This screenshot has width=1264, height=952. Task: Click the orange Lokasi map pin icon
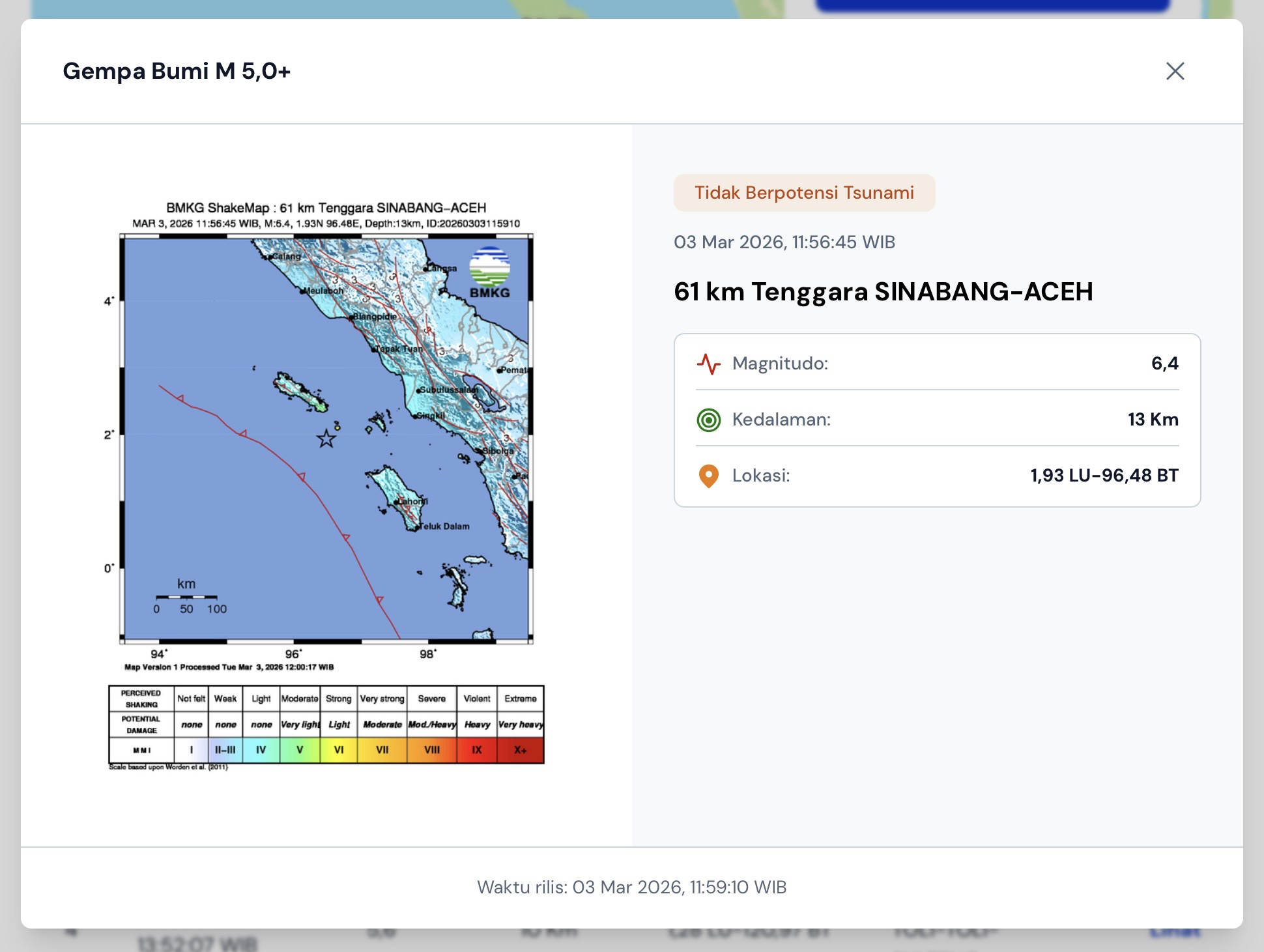(x=710, y=475)
